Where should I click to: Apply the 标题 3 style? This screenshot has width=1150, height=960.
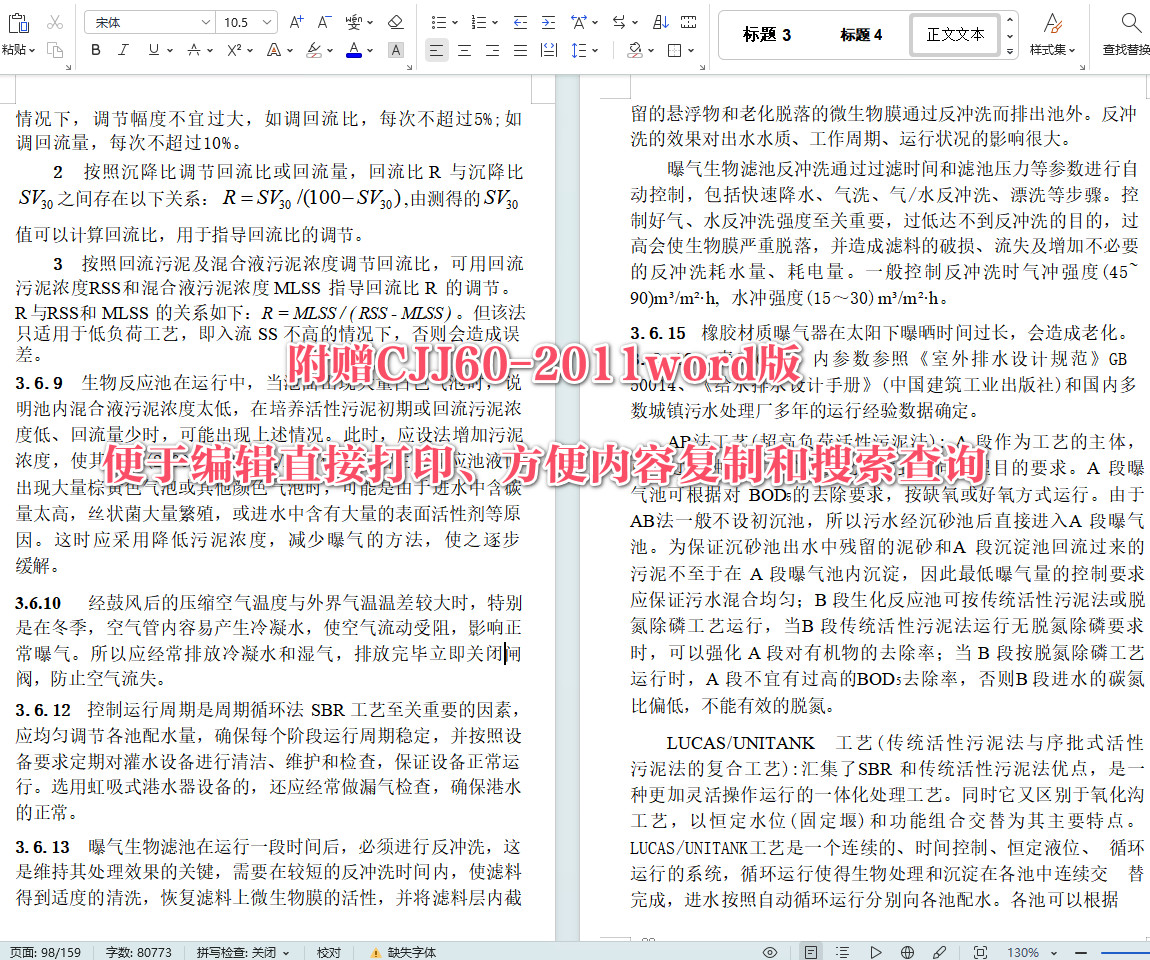tap(765, 34)
